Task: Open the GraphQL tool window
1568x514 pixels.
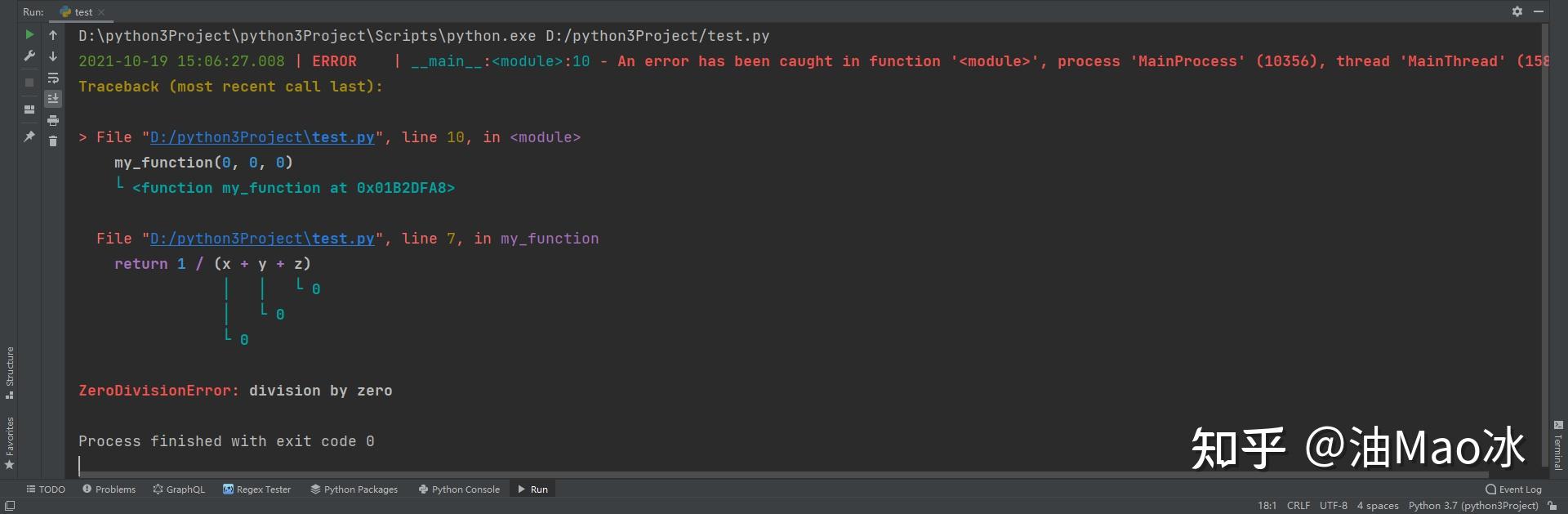Action: click(x=178, y=489)
